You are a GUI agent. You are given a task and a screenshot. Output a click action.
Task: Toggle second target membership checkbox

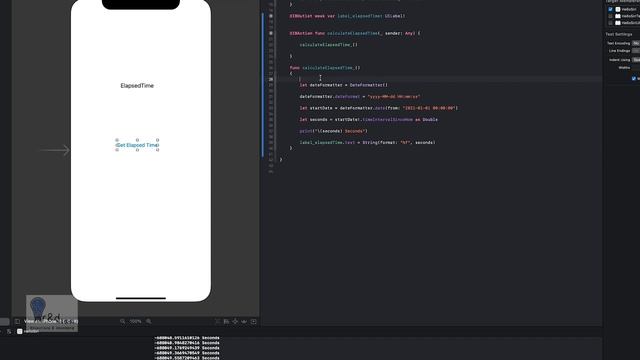[x=611, y=16]
